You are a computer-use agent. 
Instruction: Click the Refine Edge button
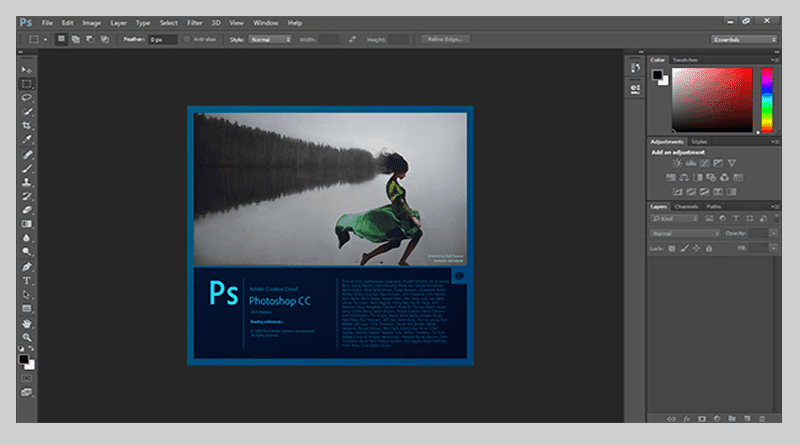(x=445, y=39)
